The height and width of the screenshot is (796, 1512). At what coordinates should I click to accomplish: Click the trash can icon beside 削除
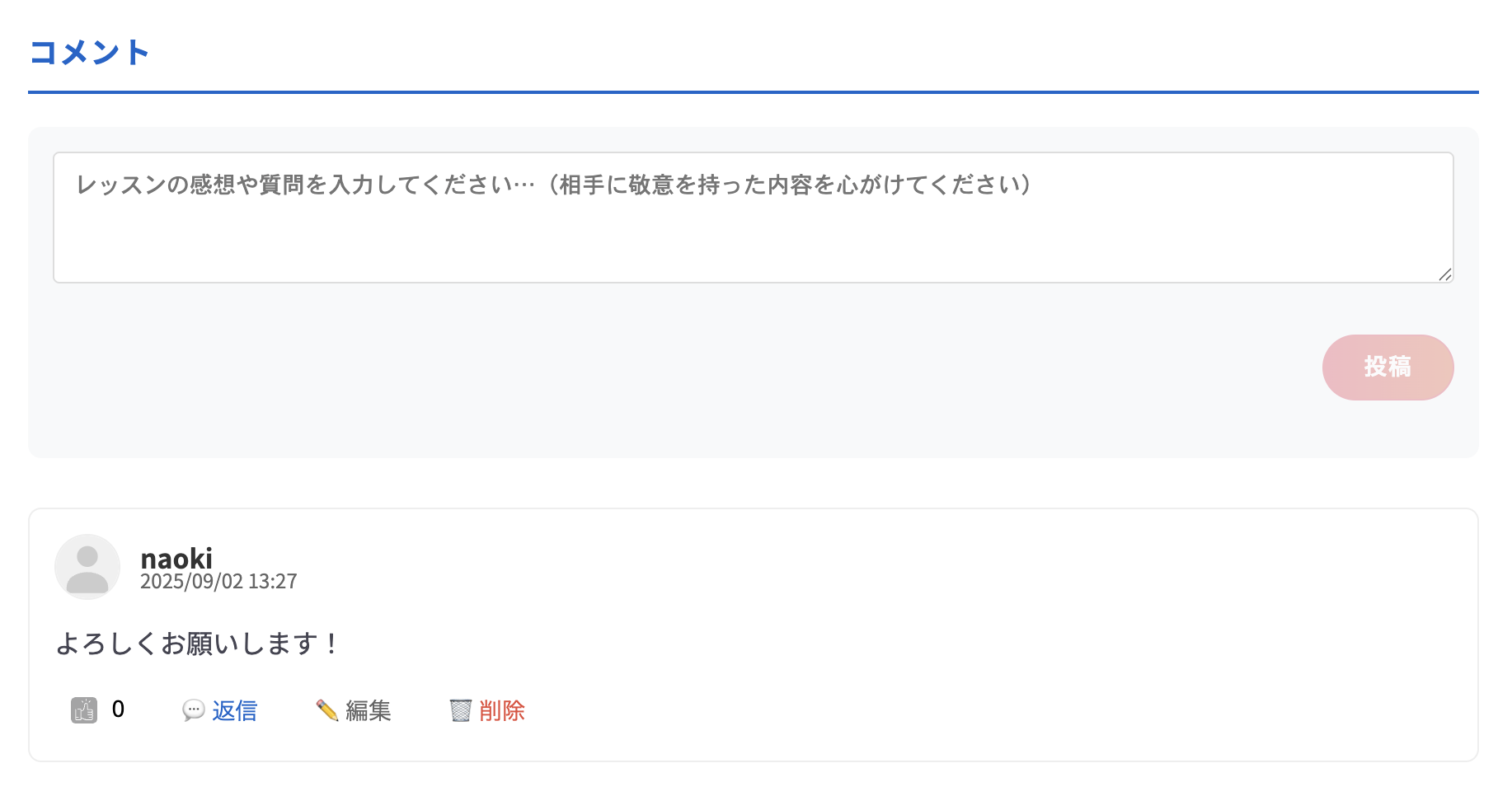point(462,709)
